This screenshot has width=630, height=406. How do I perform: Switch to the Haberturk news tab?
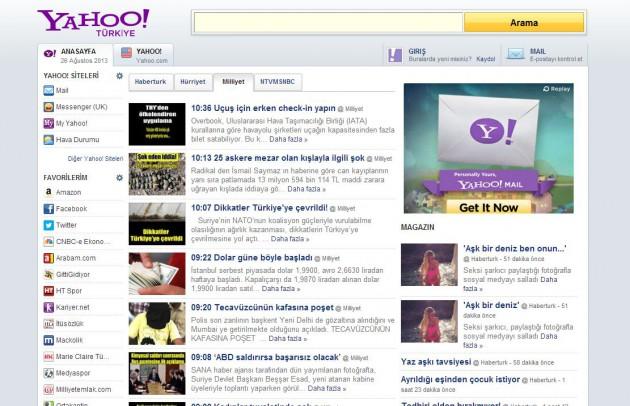[x=150, y=82]
